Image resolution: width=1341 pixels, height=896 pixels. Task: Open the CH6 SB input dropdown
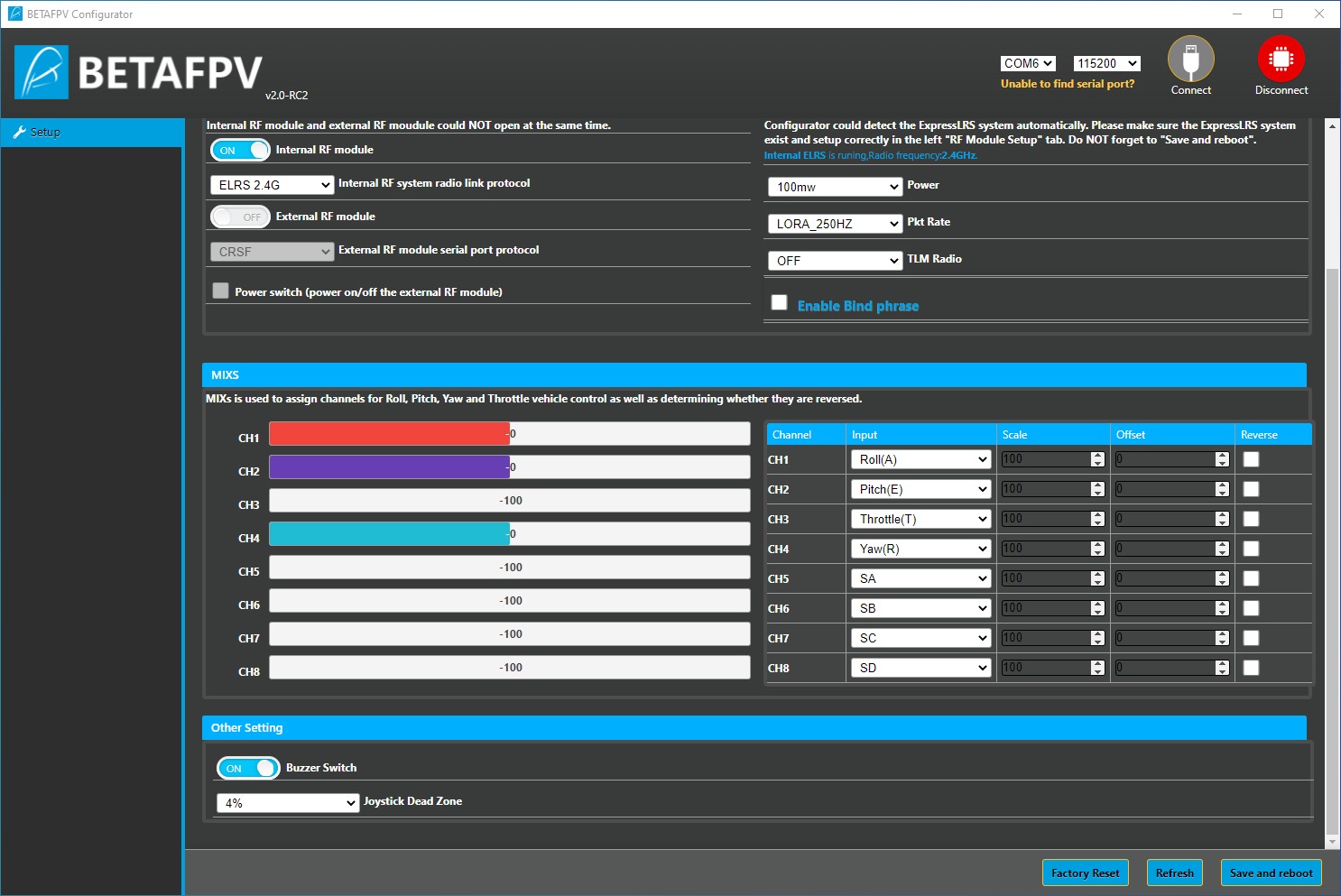click(920, 608)
